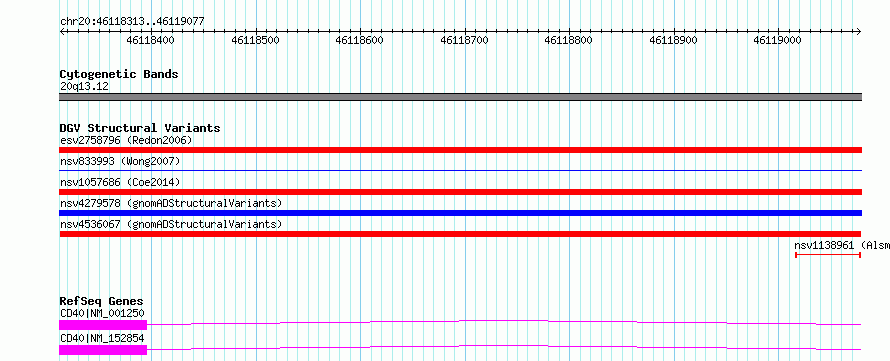Open the CD40|NM_152854 gene label
Viewport: 890px width, 361px height.
point(102,338)
